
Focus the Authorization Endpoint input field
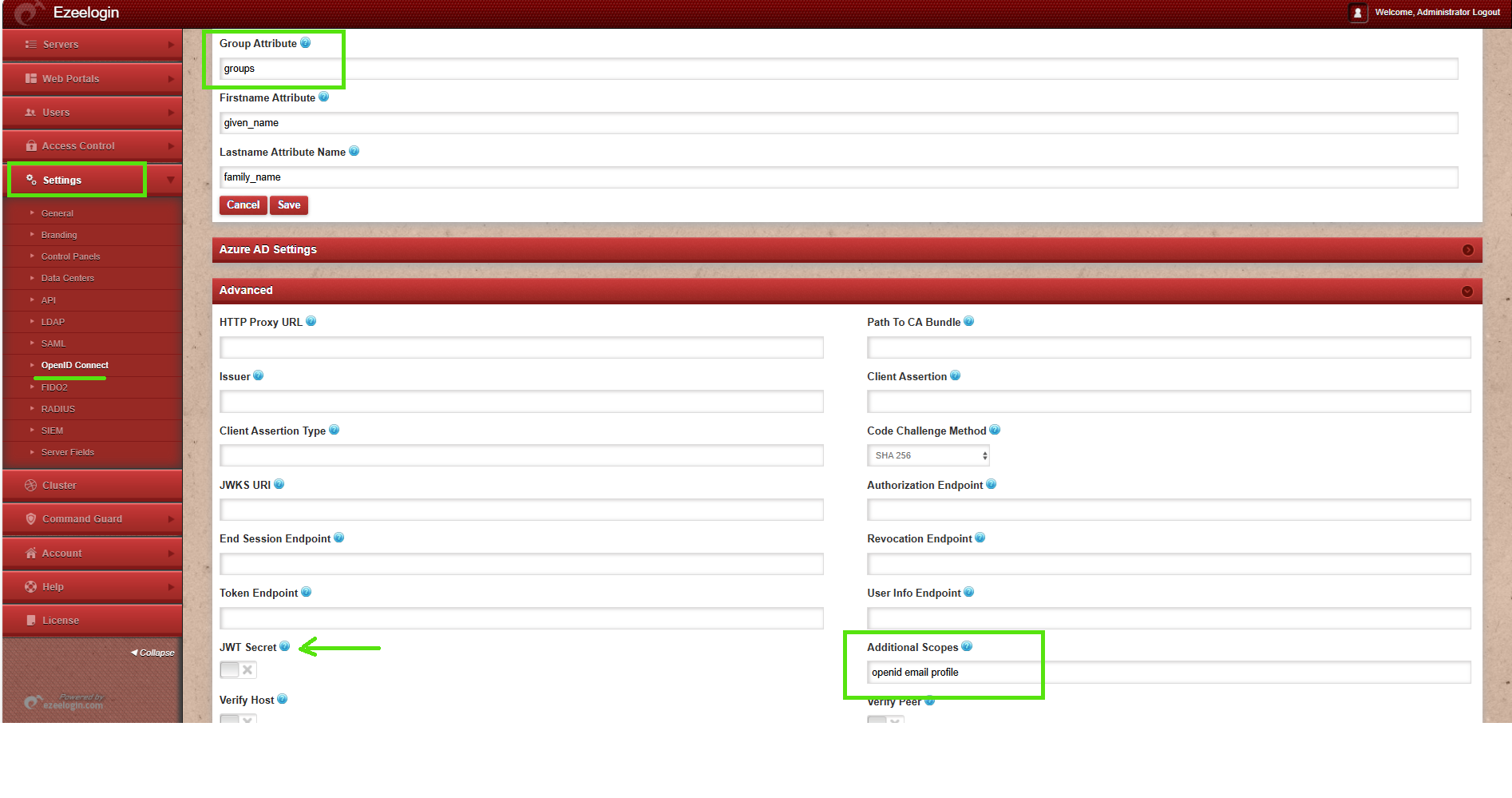(x=1169, y=510)
